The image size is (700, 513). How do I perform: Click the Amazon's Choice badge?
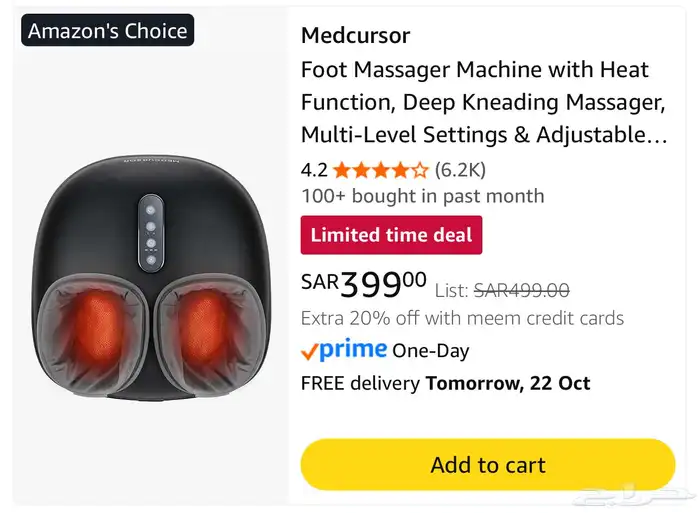[x=107, y=31]
